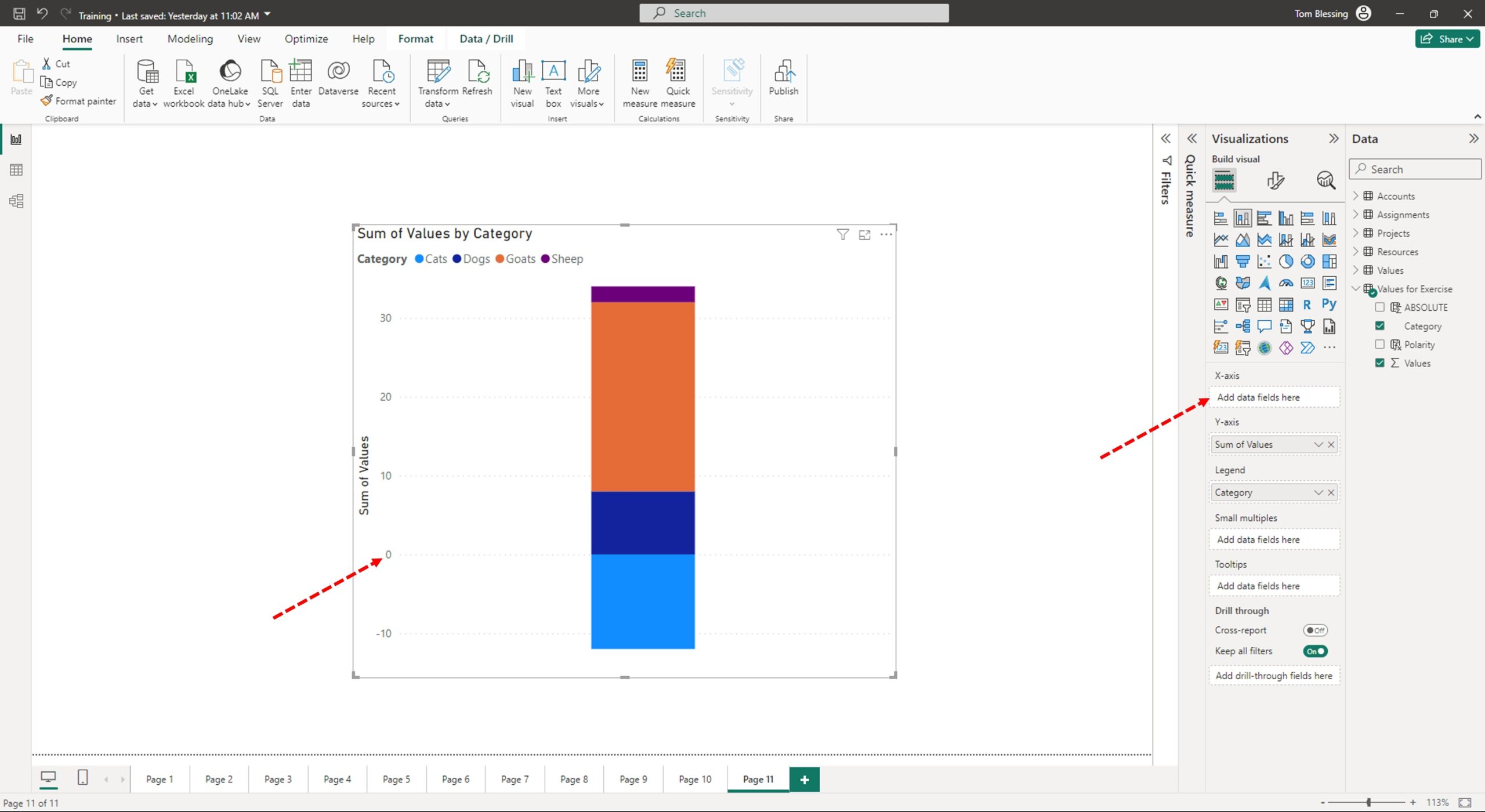Expand the Accounts table
Screen dimensions: 1485x812
click(x=1356, y=196)
